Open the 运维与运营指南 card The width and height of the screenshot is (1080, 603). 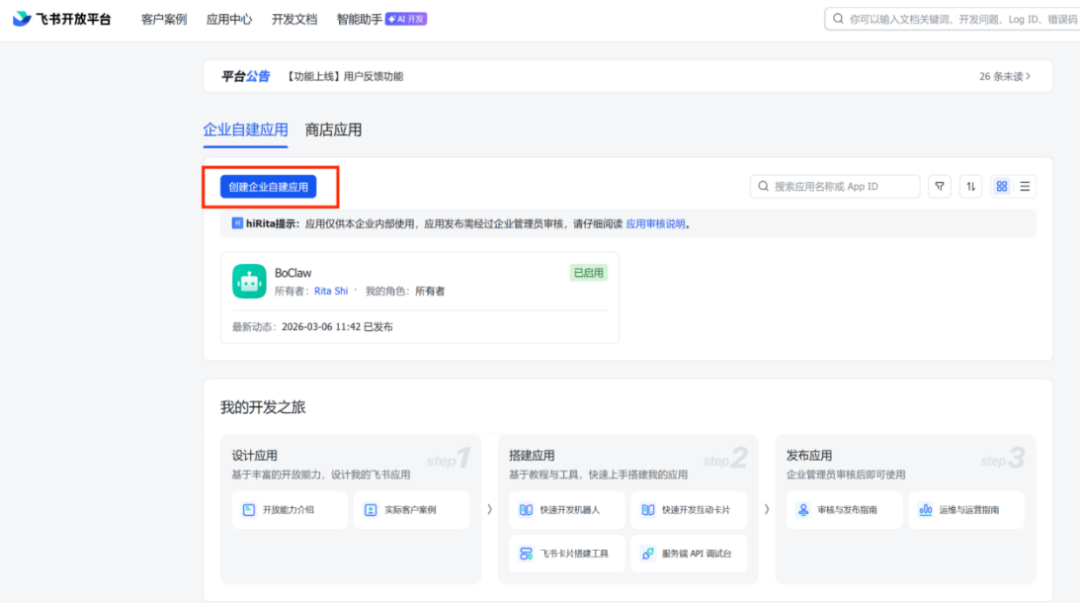pyautogui.click(x=966, y=510)
